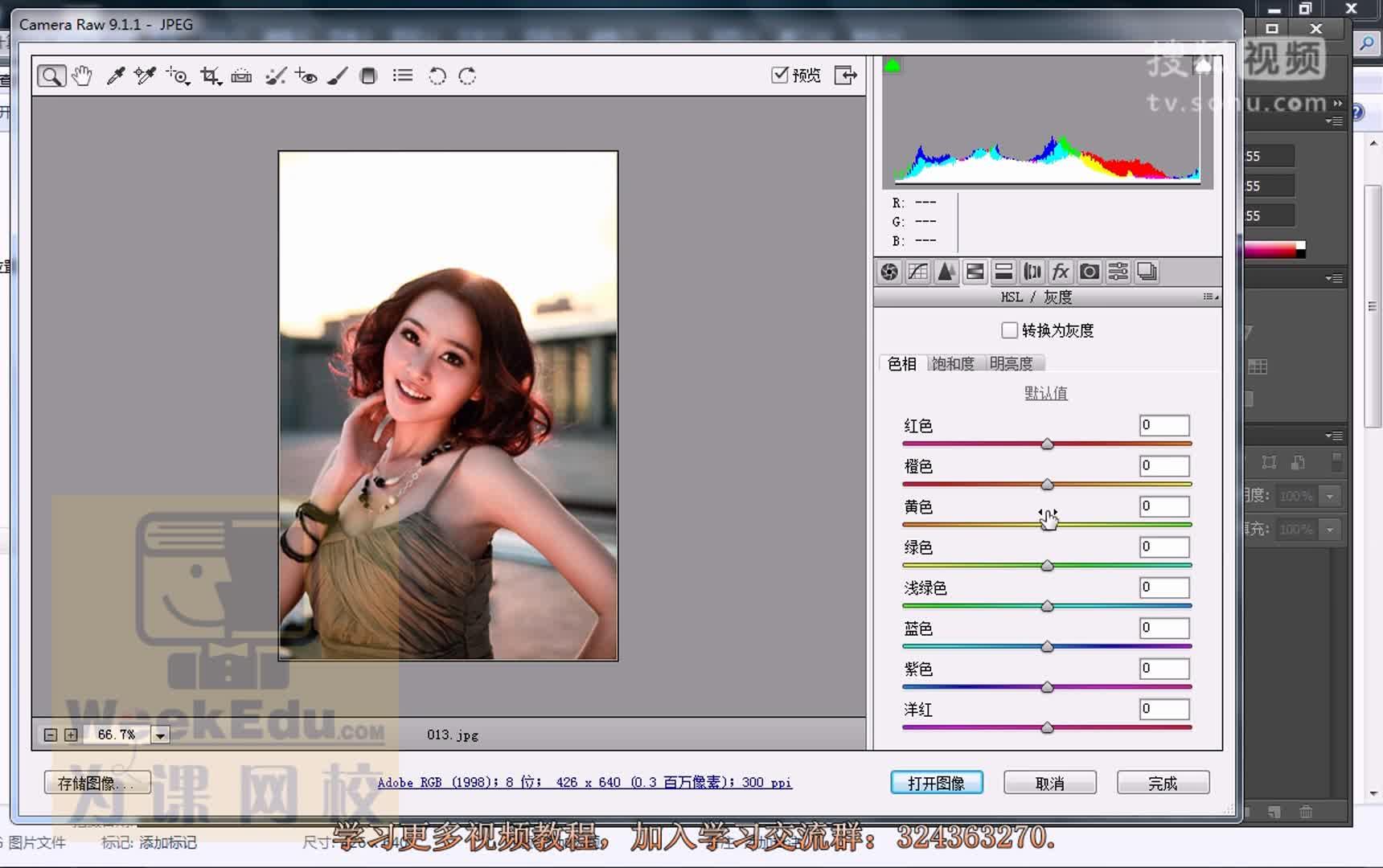Toggle the 预览 preview checkbox
1383x868 pixels.
click(x=779, y=74)
